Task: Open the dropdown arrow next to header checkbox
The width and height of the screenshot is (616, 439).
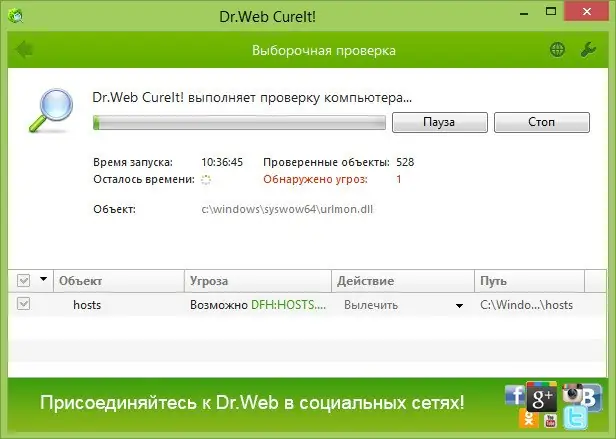Action: (43, 279)
